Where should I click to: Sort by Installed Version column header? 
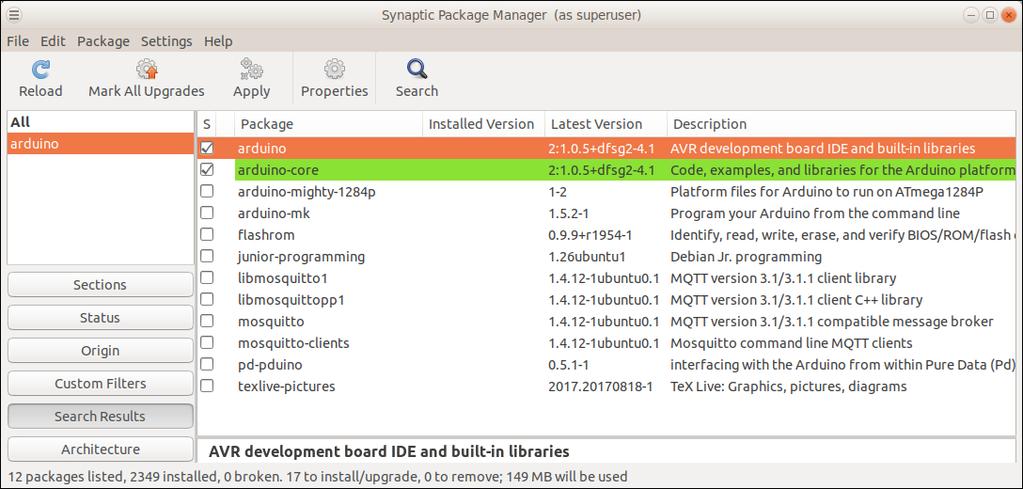click(x=483, y=124)
